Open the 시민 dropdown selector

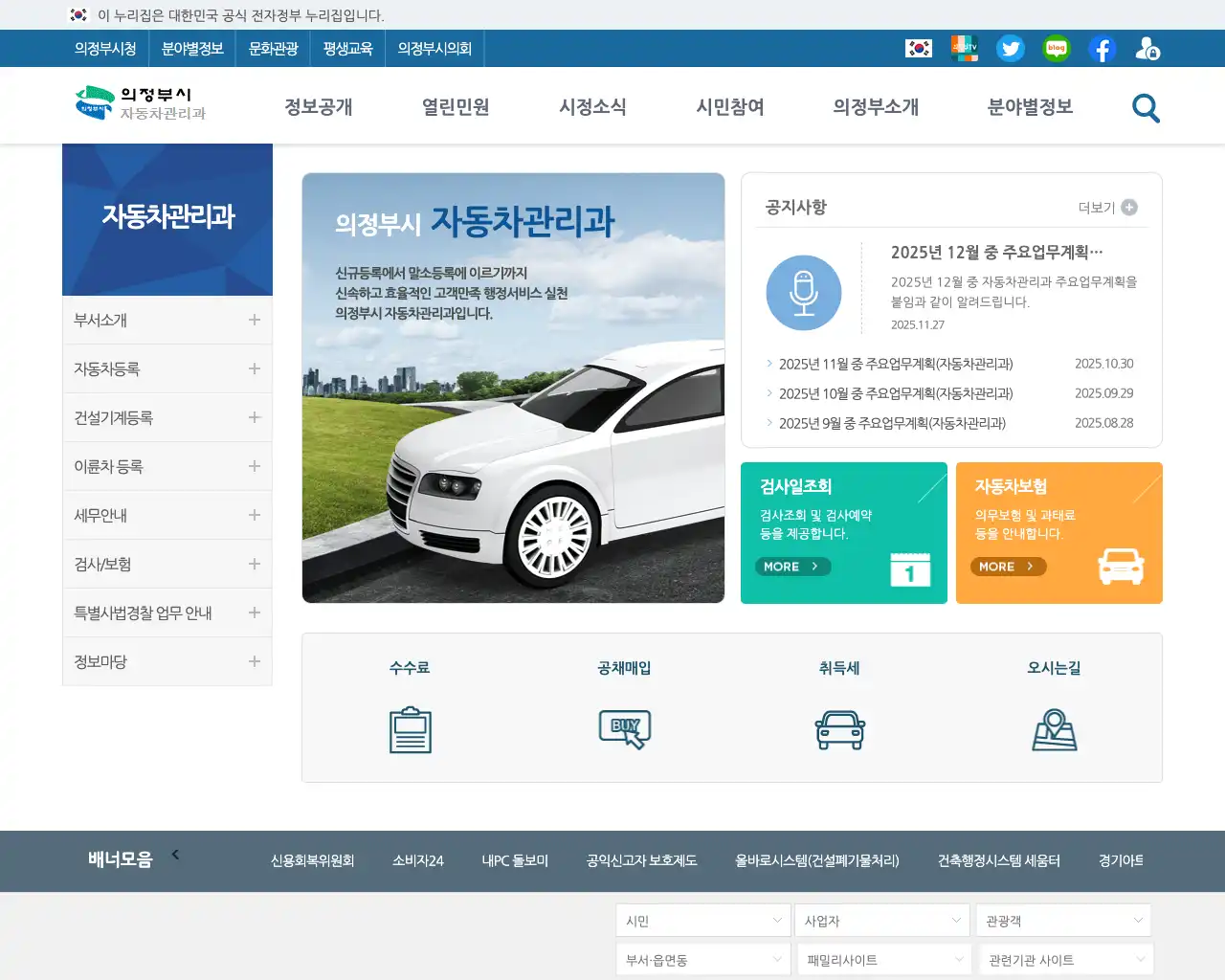[x=702, y=920]
